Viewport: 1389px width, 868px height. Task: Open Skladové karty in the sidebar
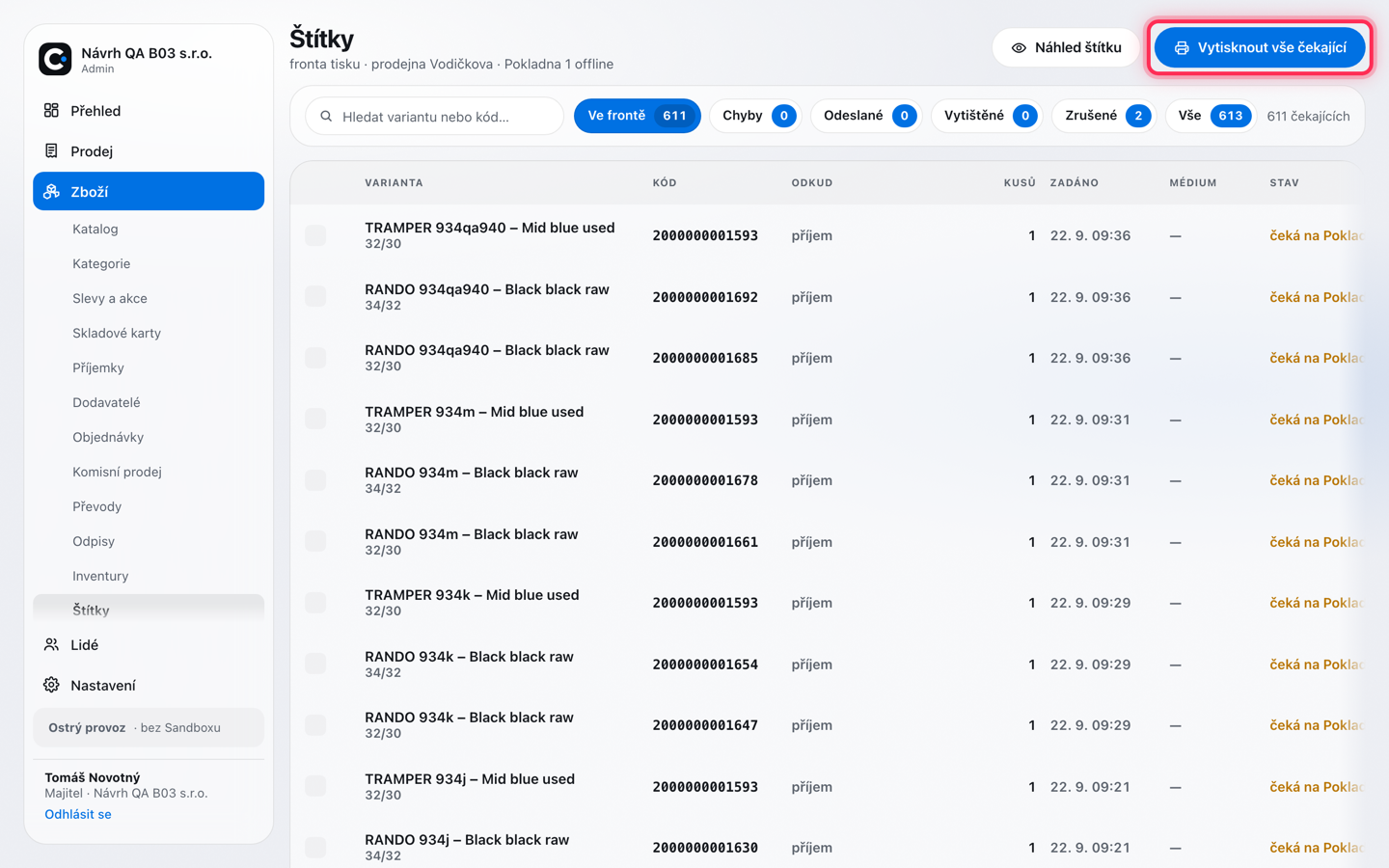(x=117, y=333)
